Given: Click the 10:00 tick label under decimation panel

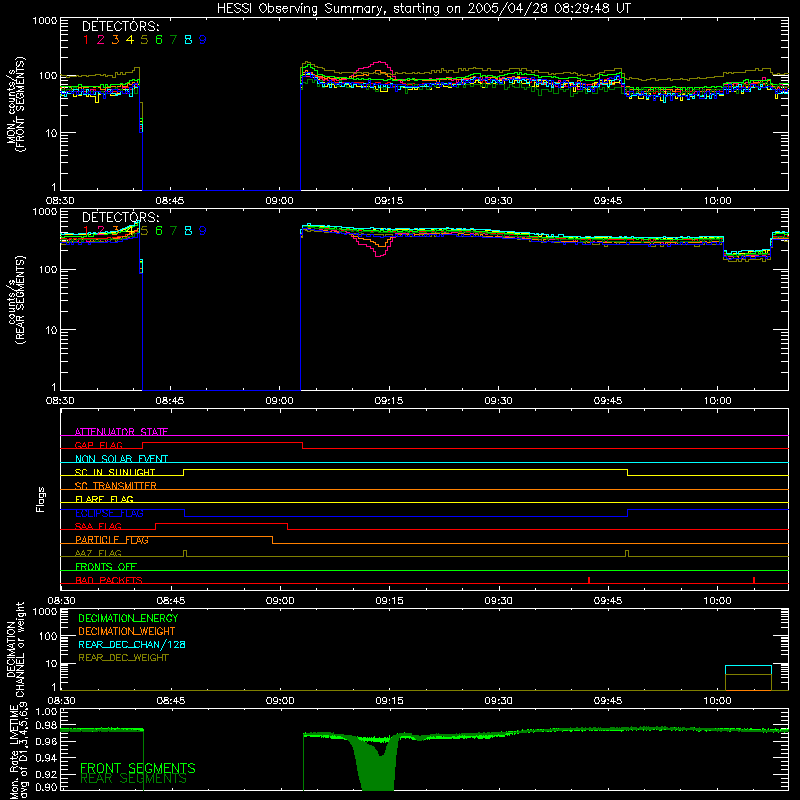Looking at the screenshot, I should 717,701.
